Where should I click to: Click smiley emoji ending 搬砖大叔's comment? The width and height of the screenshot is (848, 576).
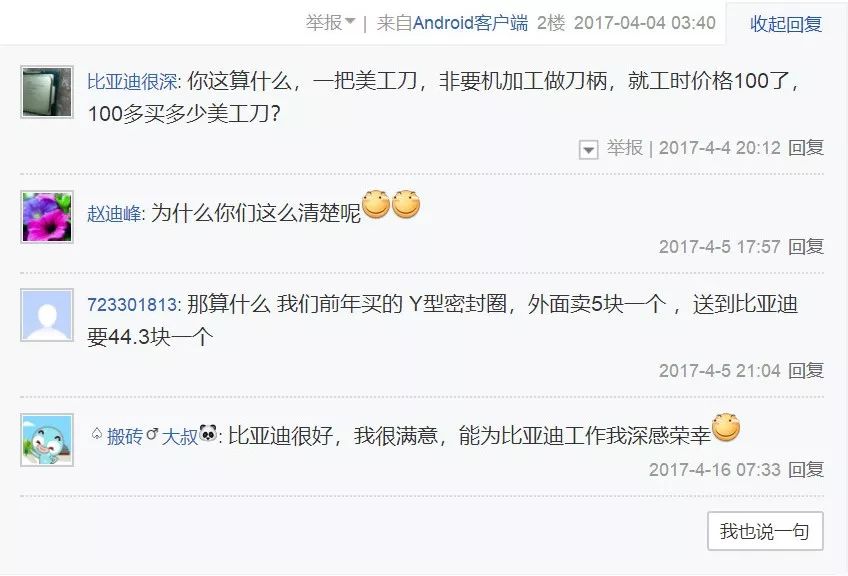click(726, 427)
